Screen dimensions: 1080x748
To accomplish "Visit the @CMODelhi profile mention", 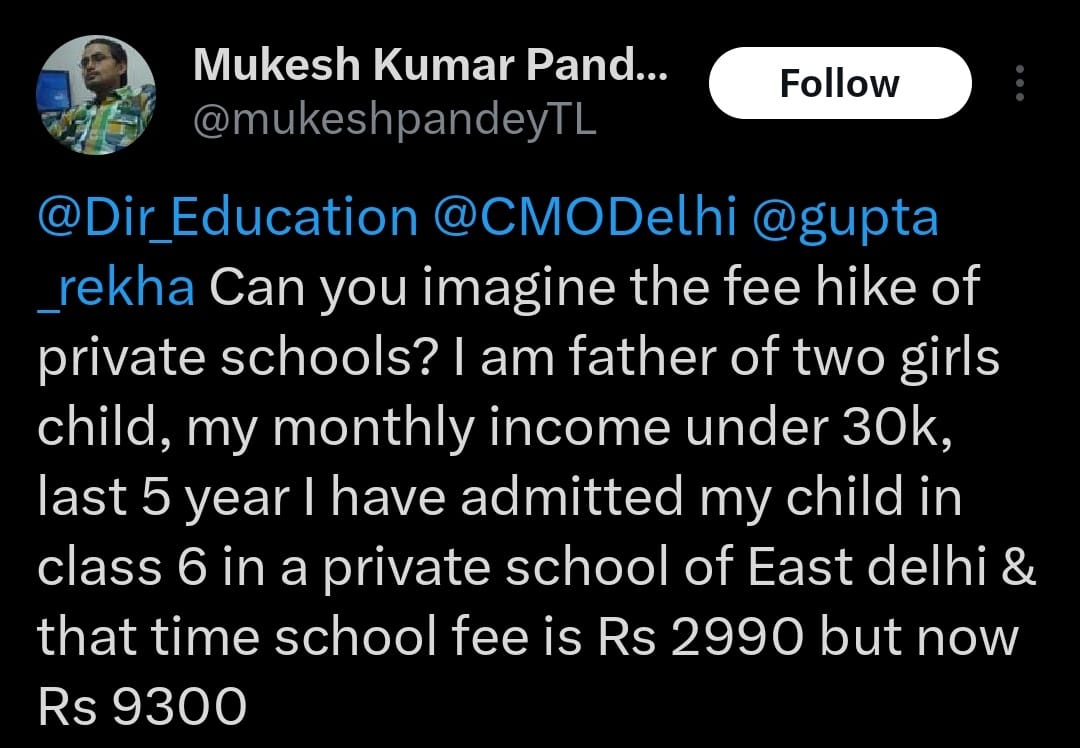I will pos(585,217).
